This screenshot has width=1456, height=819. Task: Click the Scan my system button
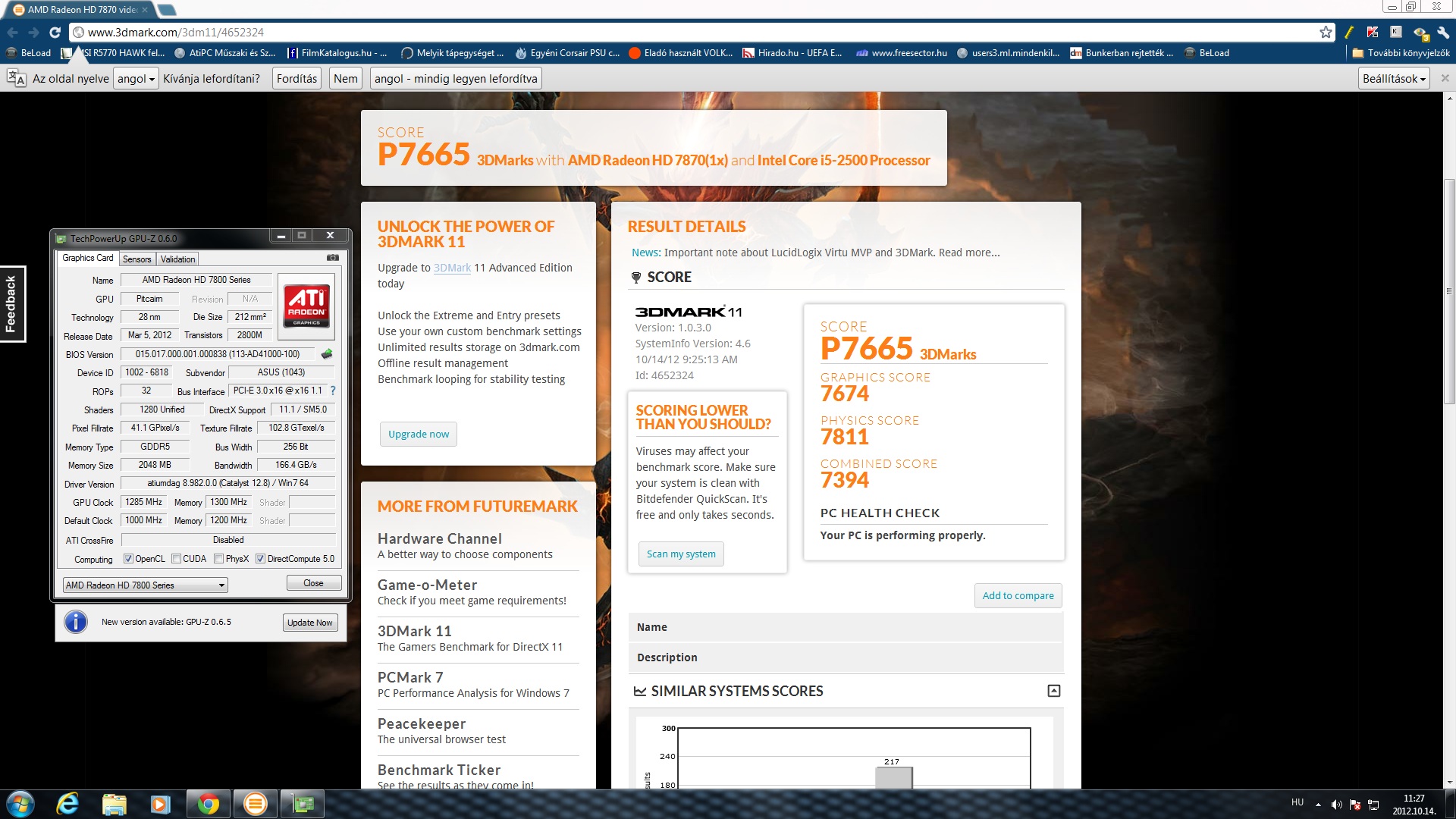tap(681, 554)
